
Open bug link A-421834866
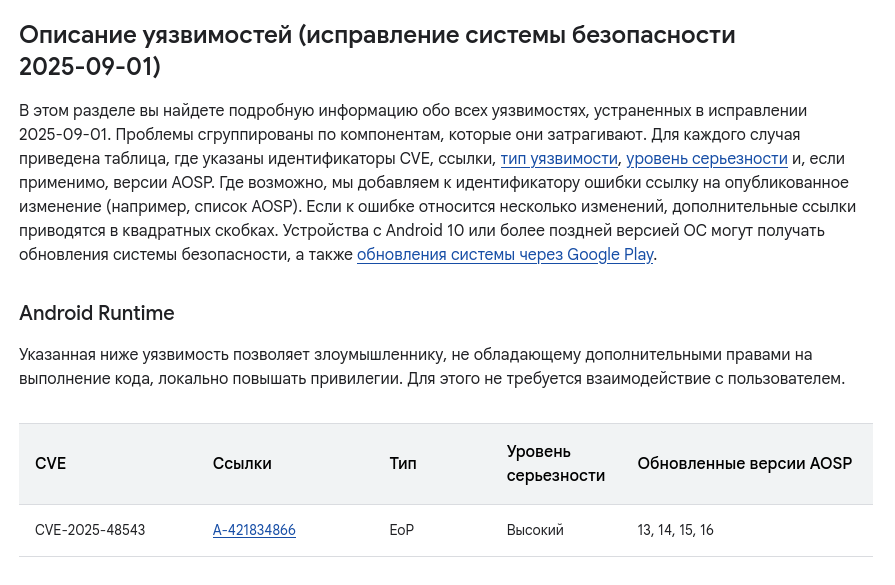[254, 530]
